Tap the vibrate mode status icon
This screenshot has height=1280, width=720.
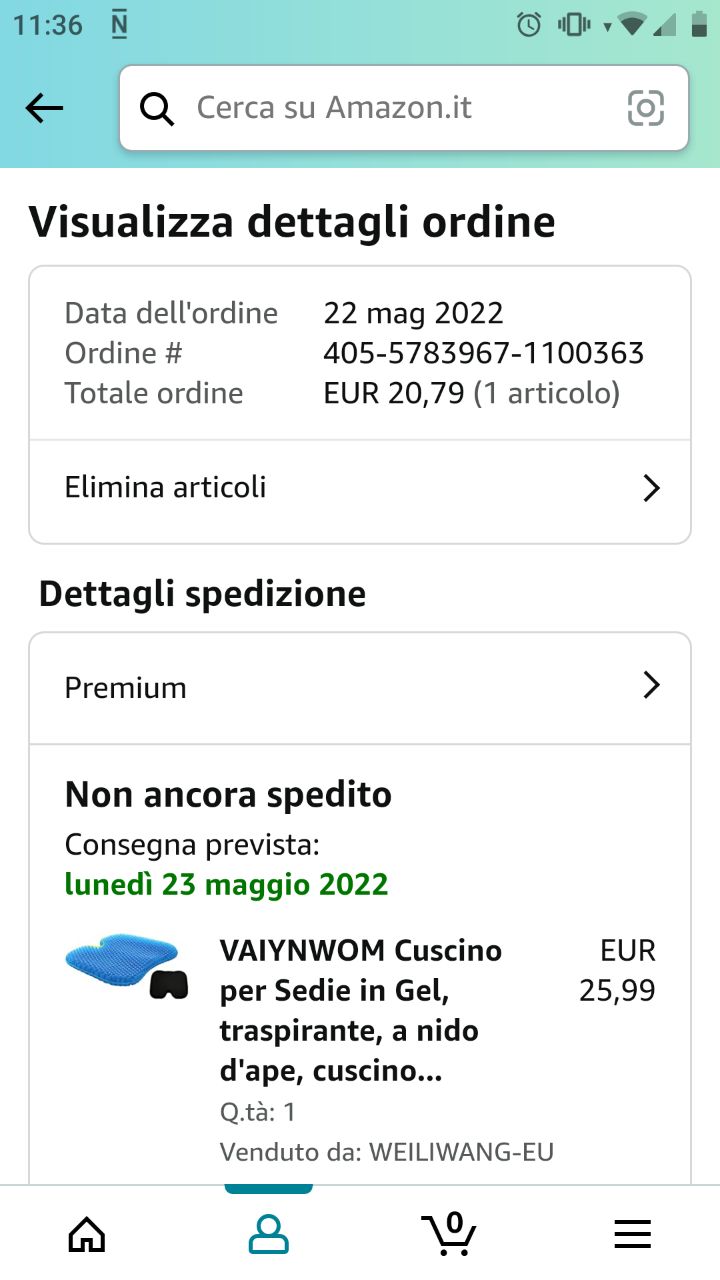pos(574,25)
